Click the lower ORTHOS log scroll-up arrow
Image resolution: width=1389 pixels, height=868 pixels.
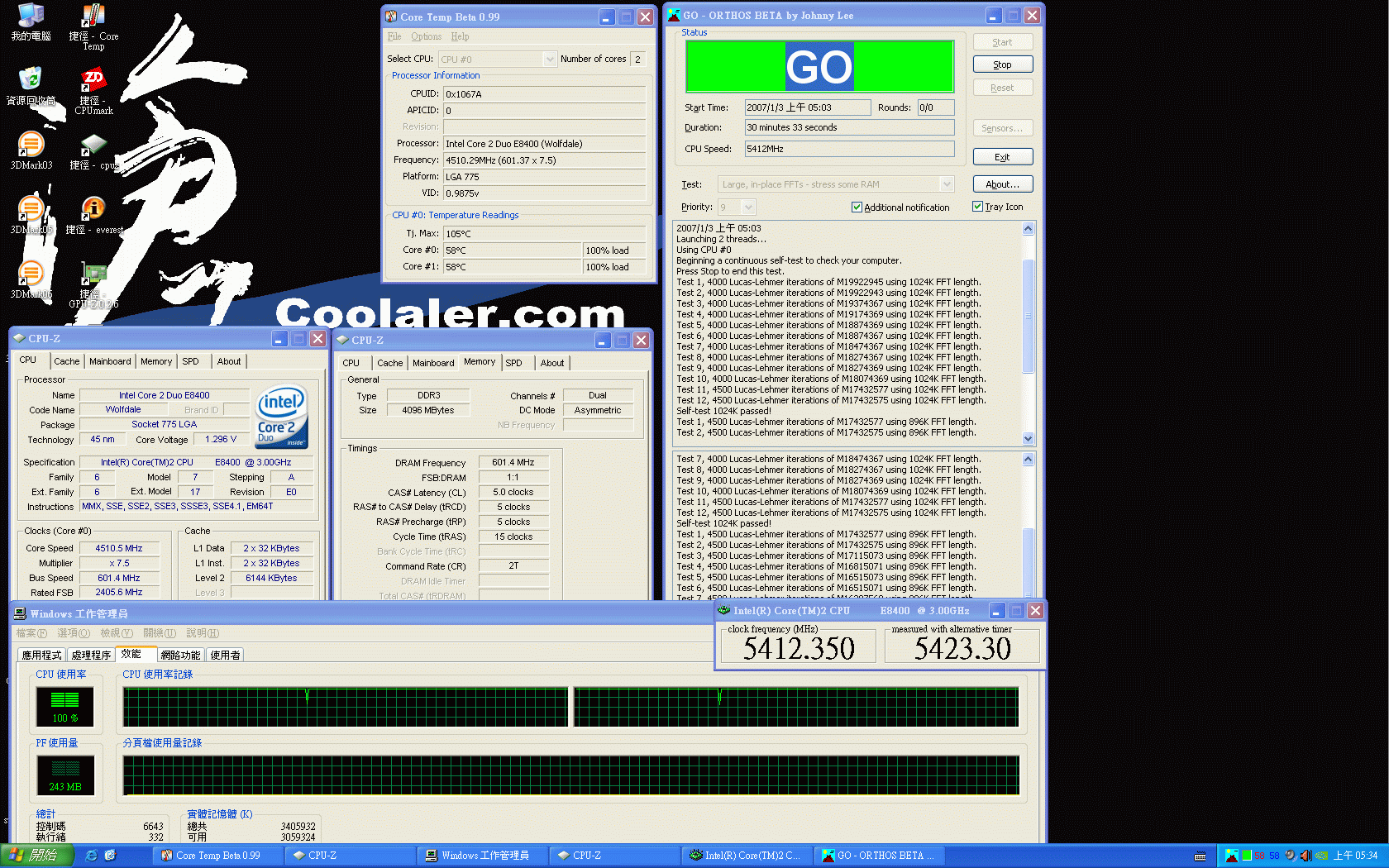tap(1029, 459)
